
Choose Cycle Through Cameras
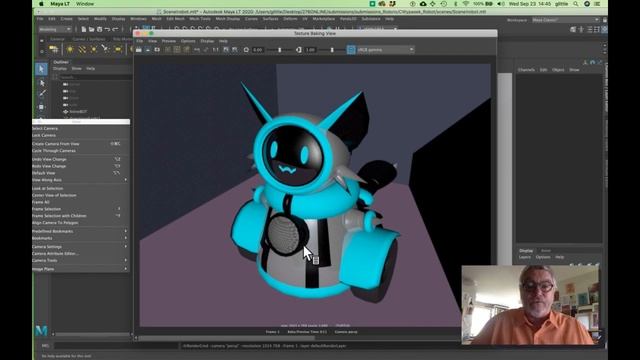coord(81,151)
